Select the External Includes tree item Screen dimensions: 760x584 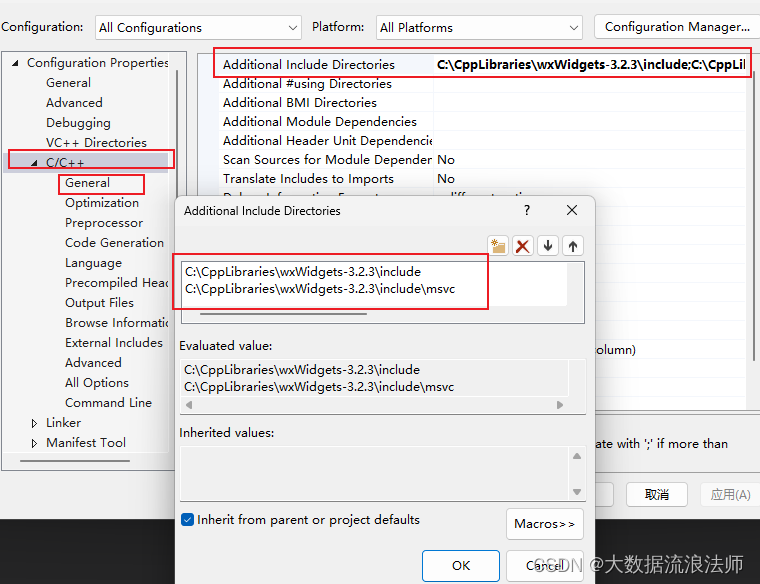pos(114,343)
